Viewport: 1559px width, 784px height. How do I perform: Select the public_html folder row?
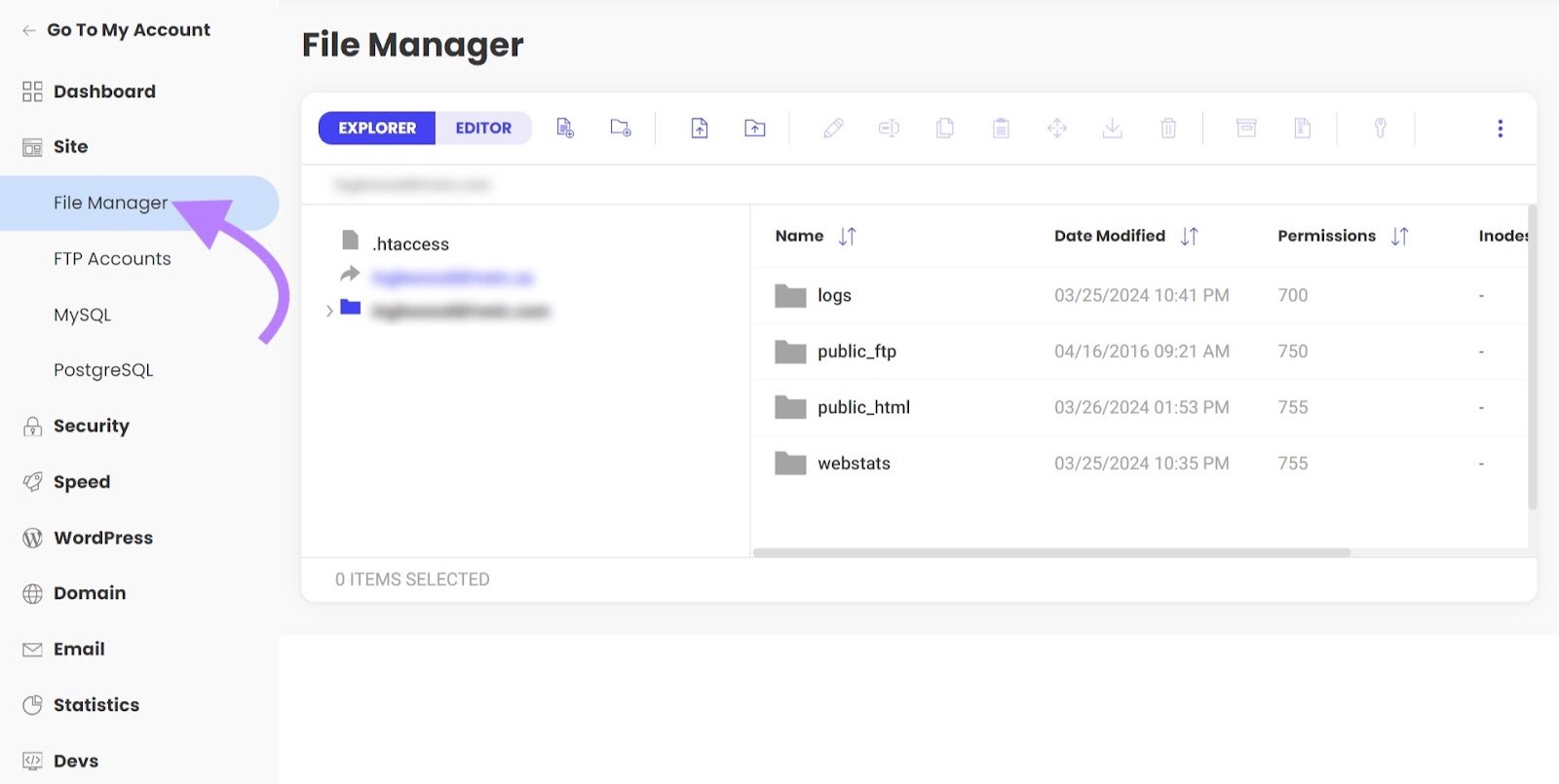point(1139,408)
